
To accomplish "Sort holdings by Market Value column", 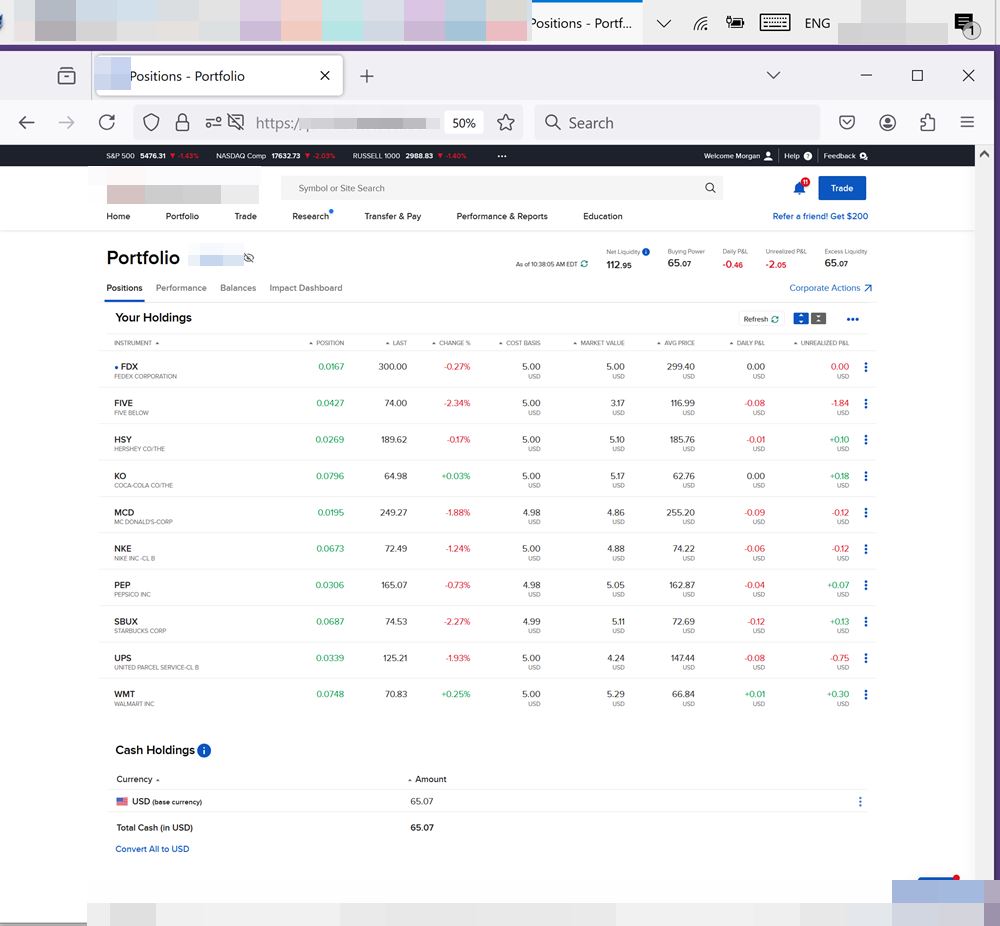I will point(598,343).
